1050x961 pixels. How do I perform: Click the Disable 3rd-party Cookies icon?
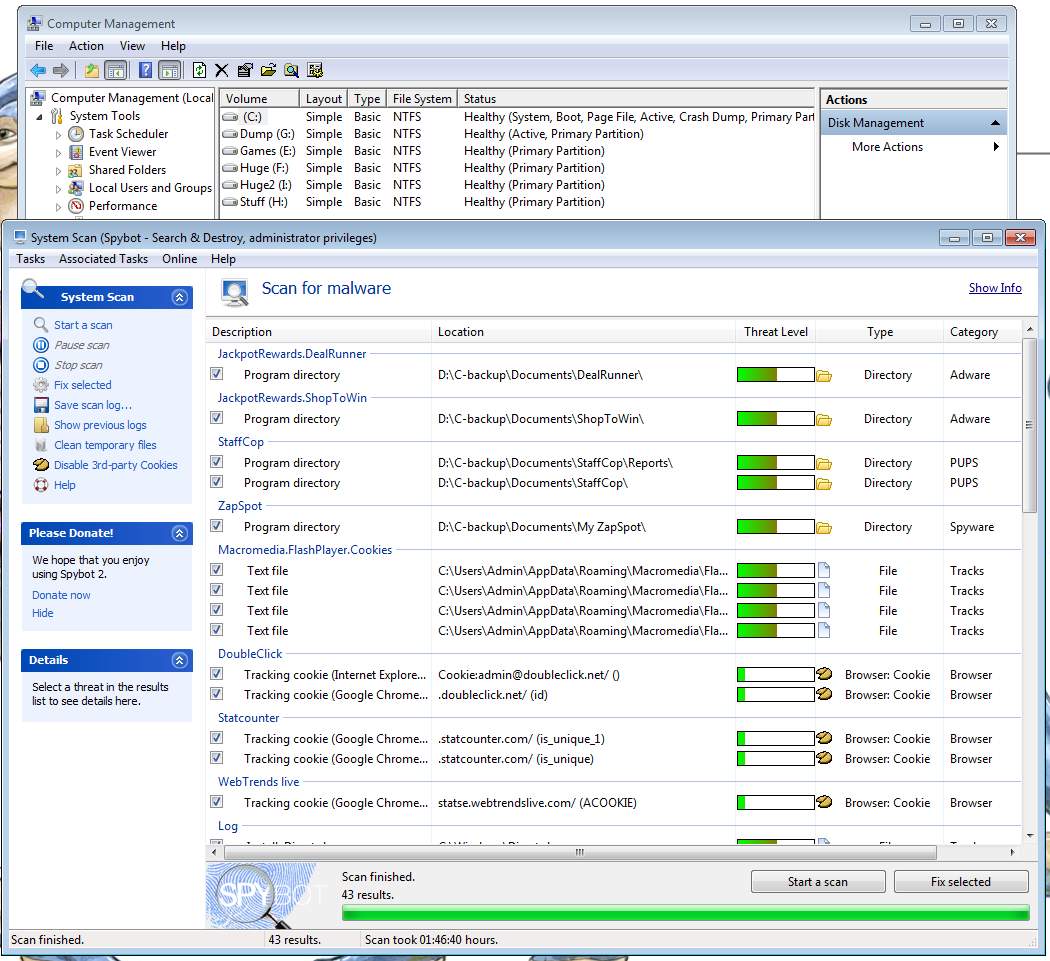click(x=42, y=465)
